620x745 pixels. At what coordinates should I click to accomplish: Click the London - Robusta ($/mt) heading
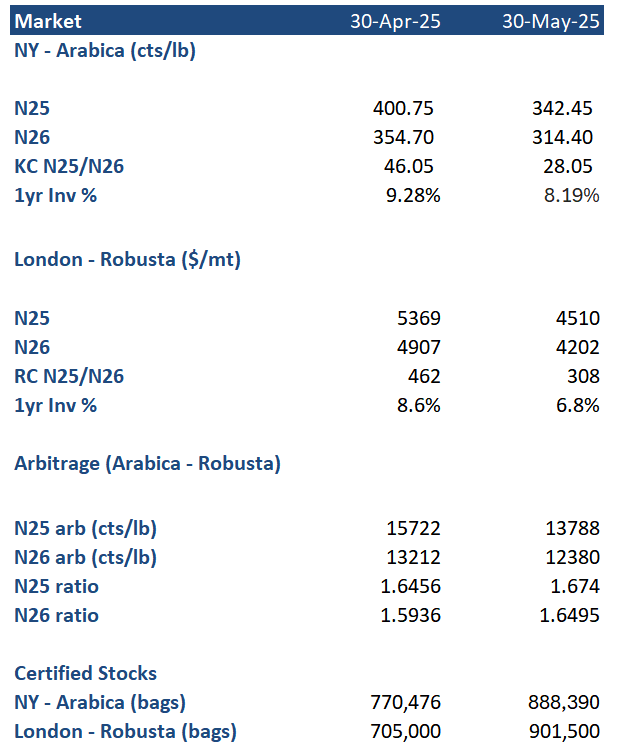coord(127,260)
